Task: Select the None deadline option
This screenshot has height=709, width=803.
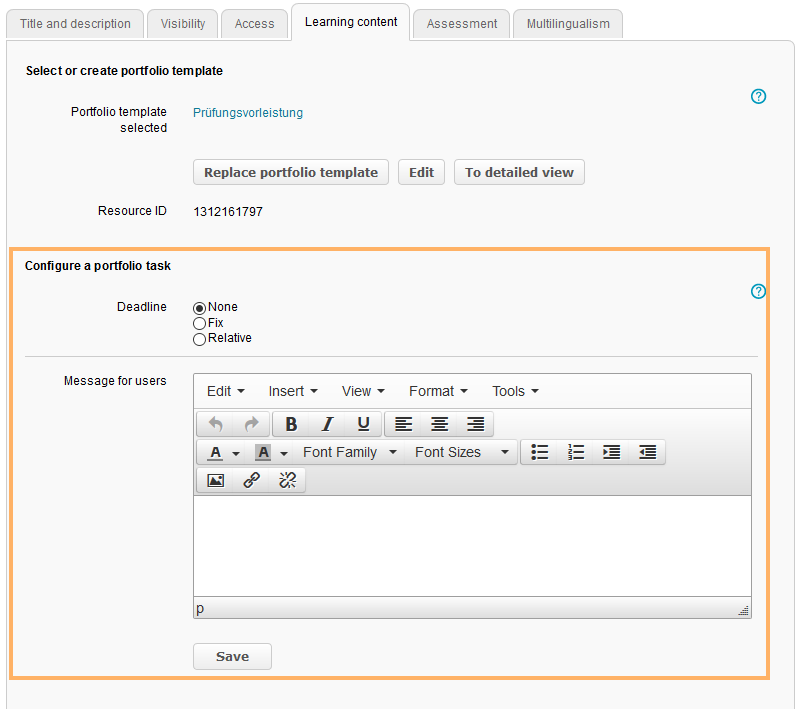Action: [x=200, y=308]
